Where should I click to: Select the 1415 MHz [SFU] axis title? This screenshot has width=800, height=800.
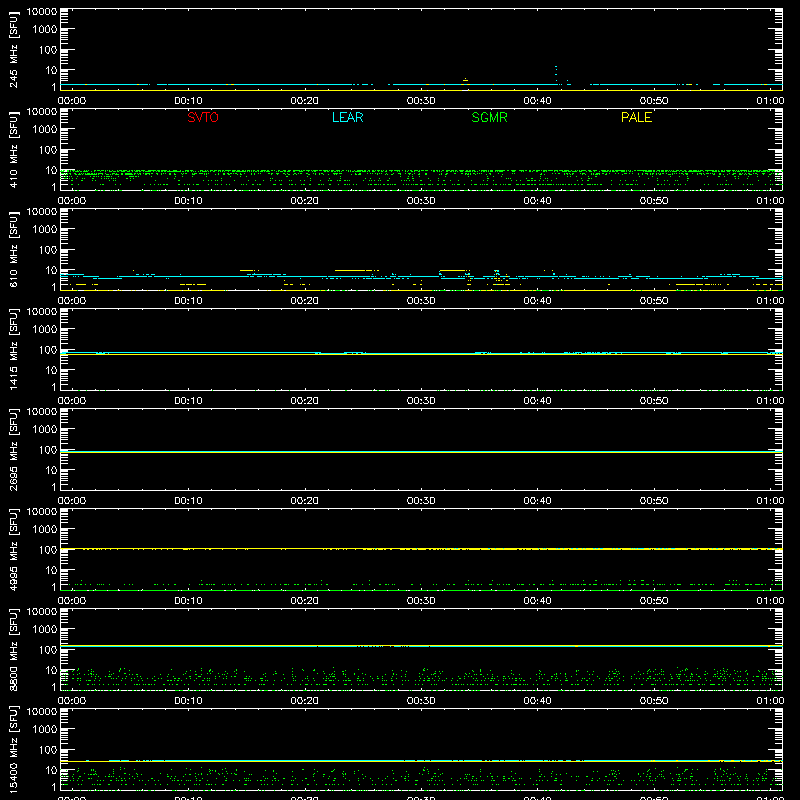(13, 349)
